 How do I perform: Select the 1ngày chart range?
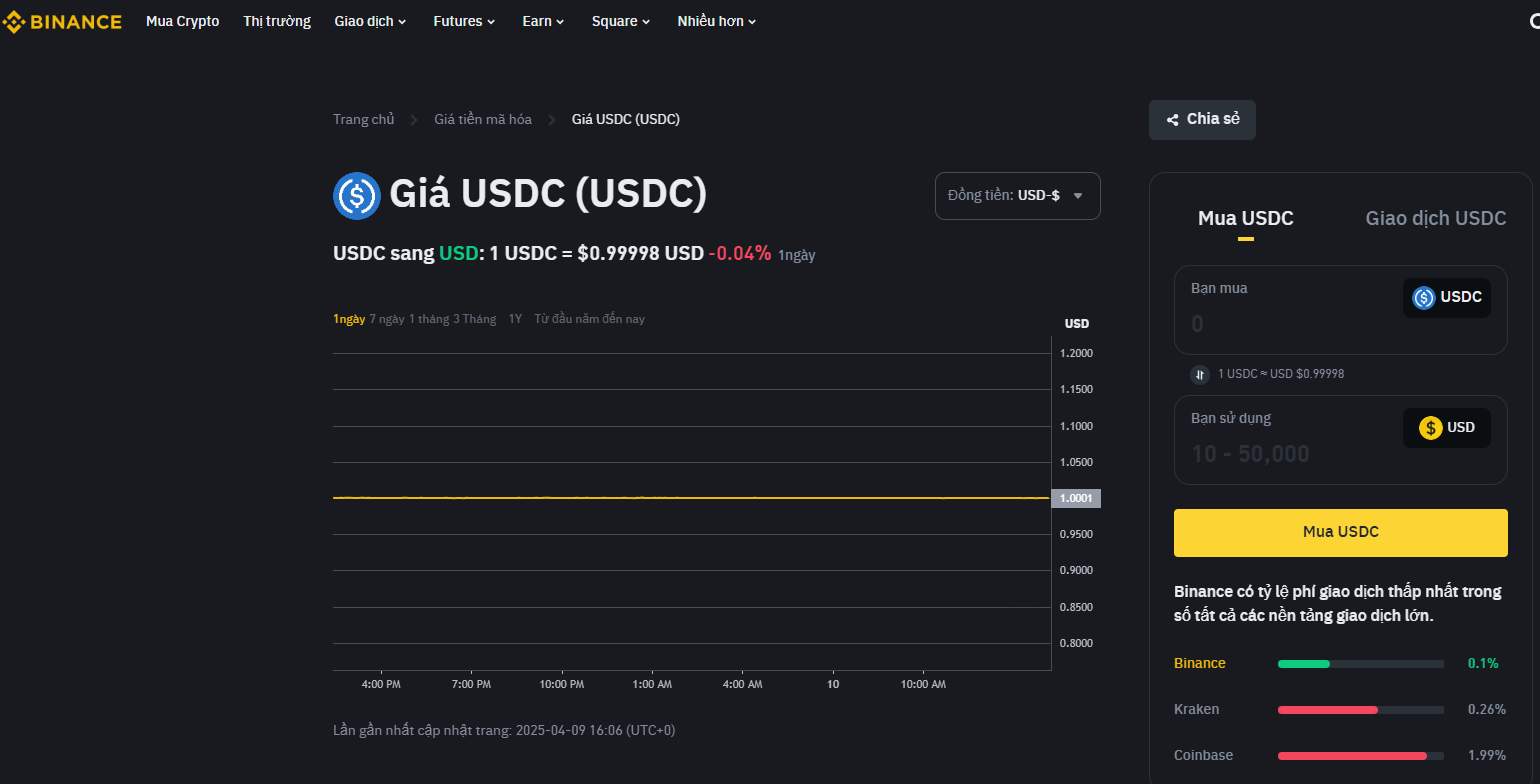(349, 319)
